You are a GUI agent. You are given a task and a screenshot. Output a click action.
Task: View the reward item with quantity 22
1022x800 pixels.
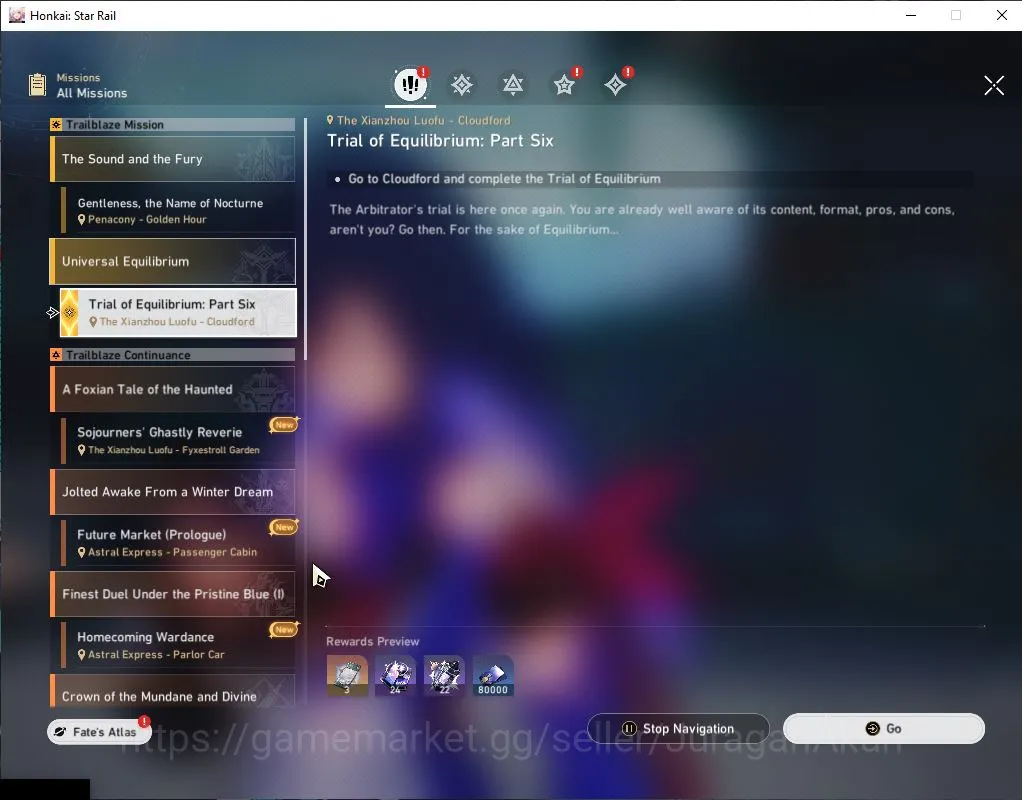(445, 675)
